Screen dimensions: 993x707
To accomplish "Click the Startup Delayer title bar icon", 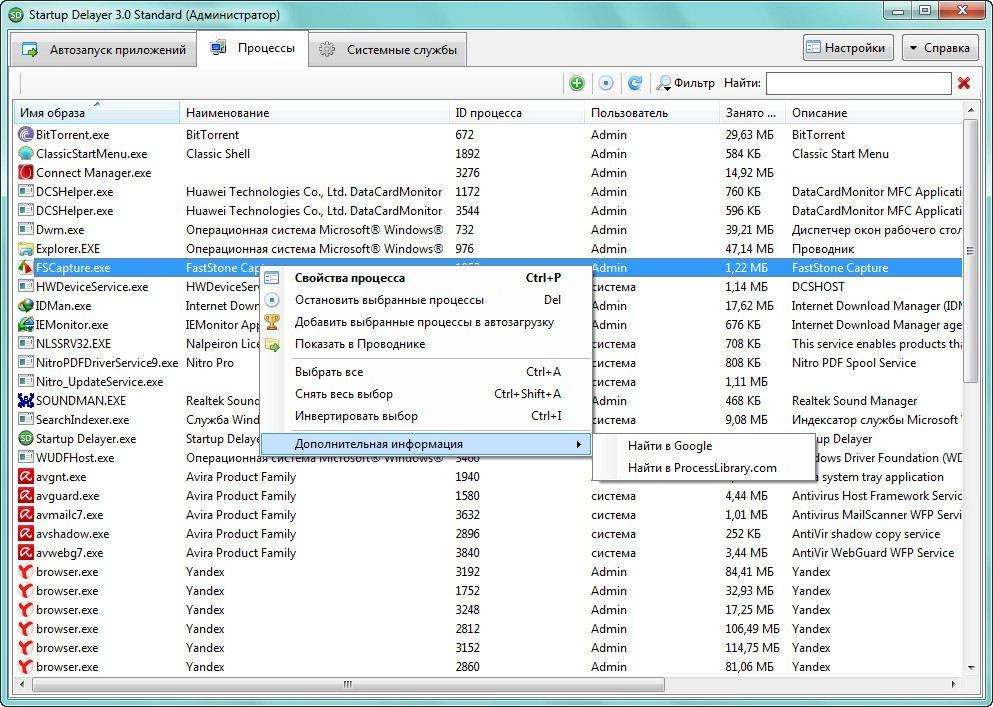I will click(16, 14).
